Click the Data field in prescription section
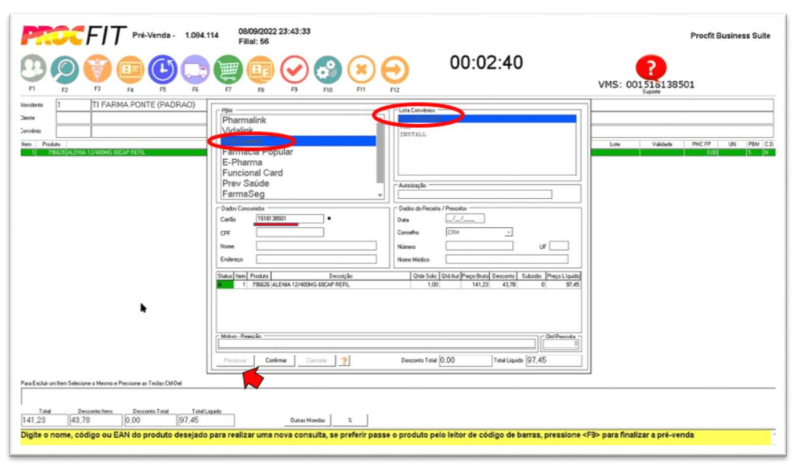The width and height of the screenshot is (798, 465). [x=465, y=219]
